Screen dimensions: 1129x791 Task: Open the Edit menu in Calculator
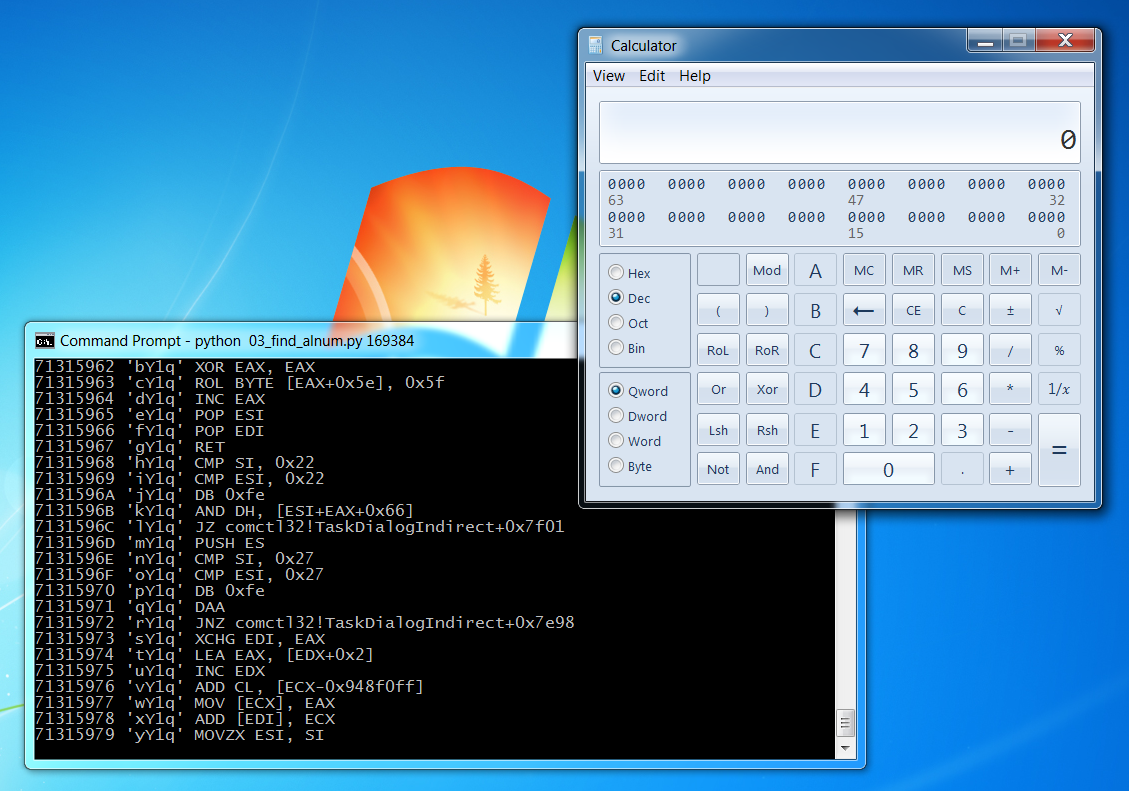[x=652, y=76]
